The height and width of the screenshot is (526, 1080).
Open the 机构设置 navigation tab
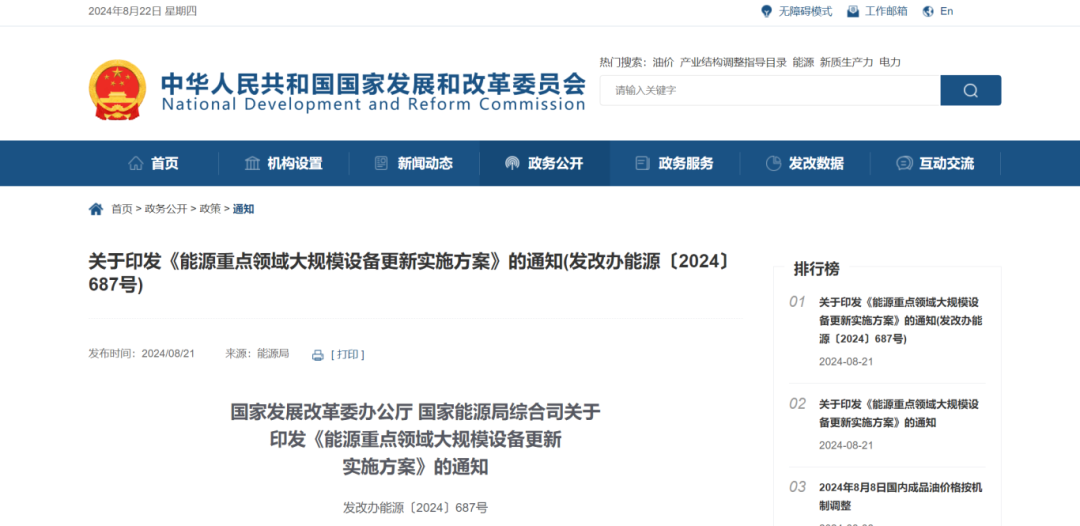coord(284,163)
